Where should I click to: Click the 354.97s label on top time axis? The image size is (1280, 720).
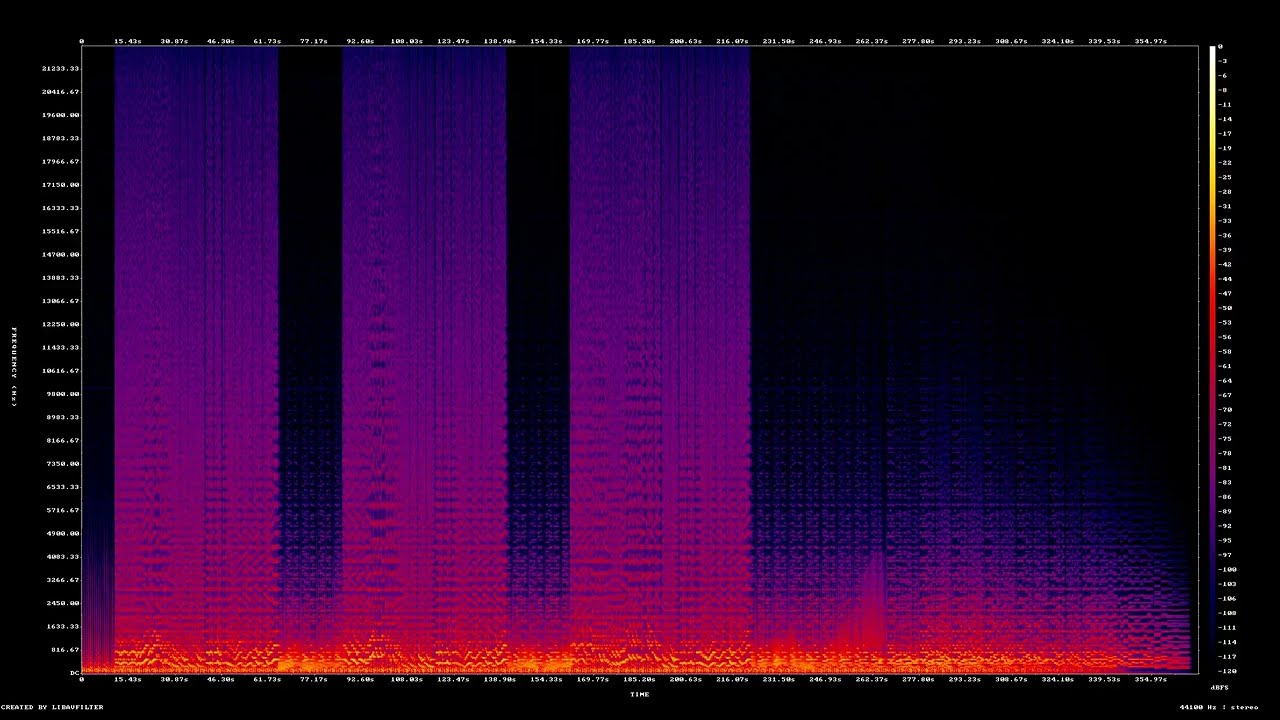click(1150, 41)
